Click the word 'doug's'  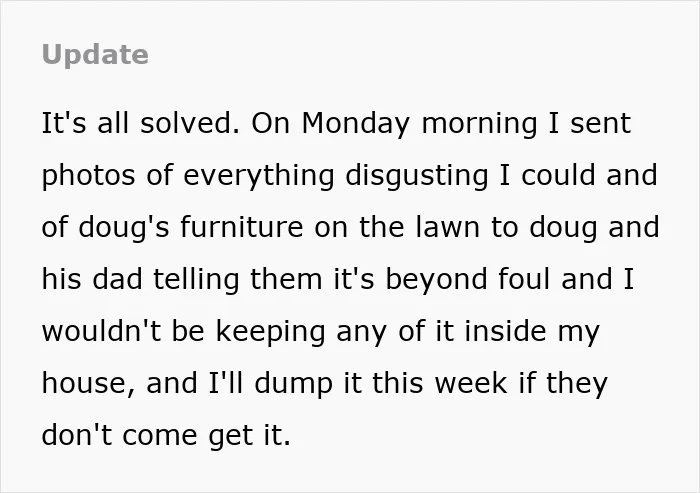pyautogui.click(x=124, y=228)
